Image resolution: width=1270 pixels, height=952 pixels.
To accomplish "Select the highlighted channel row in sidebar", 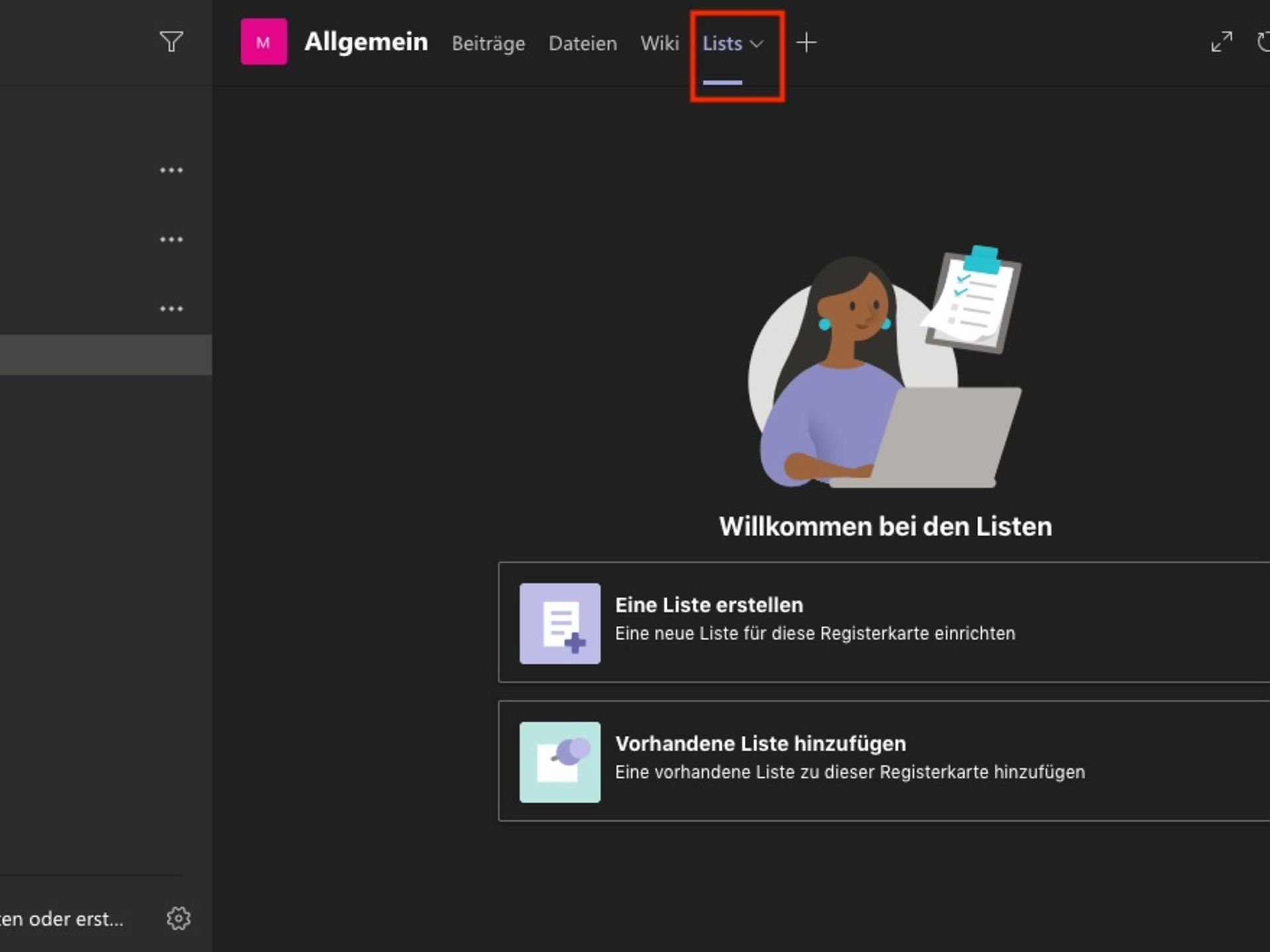I will [106, 355].
